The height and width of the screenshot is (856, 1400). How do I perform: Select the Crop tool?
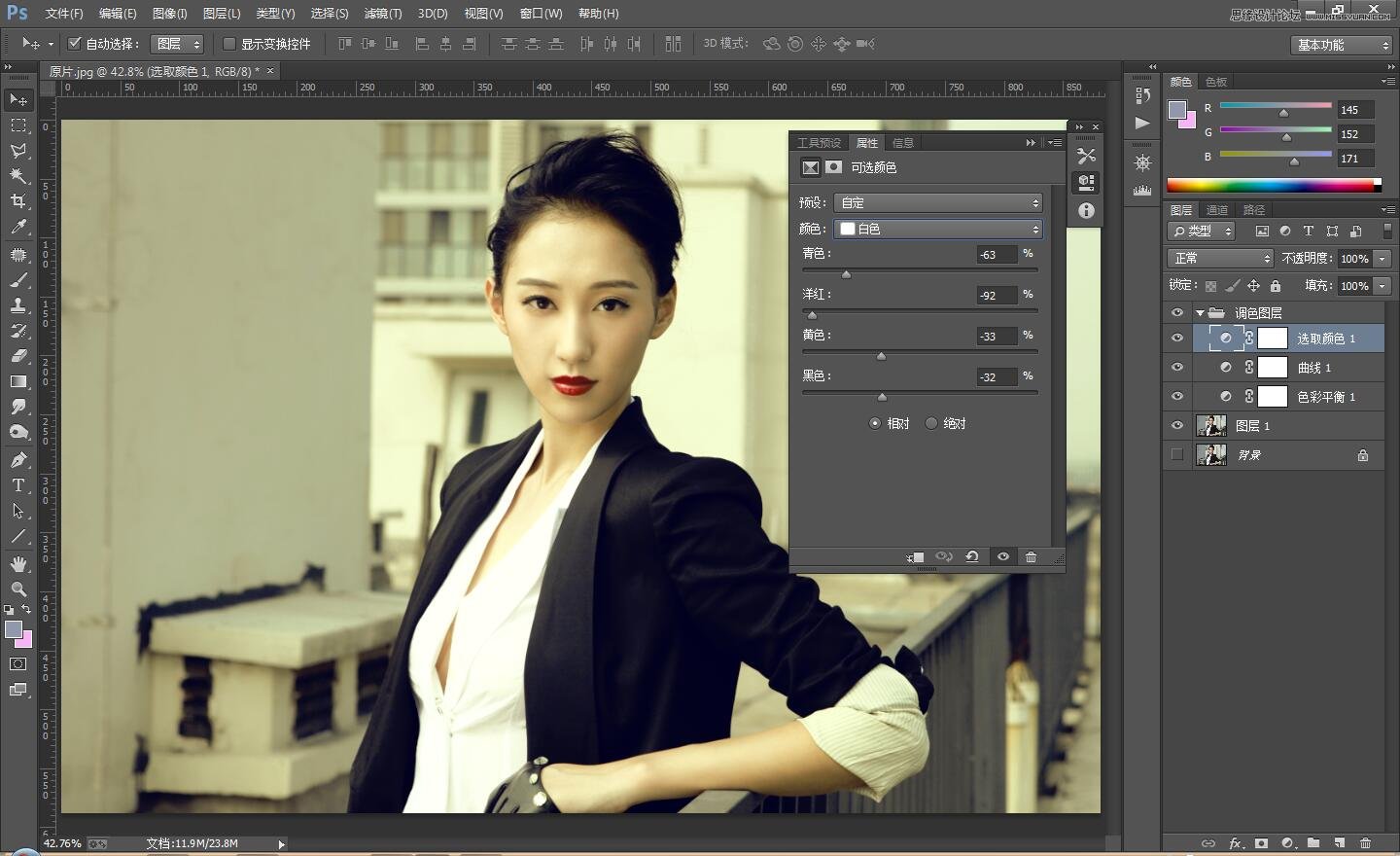pyautogui.click(x=17, y=201)
